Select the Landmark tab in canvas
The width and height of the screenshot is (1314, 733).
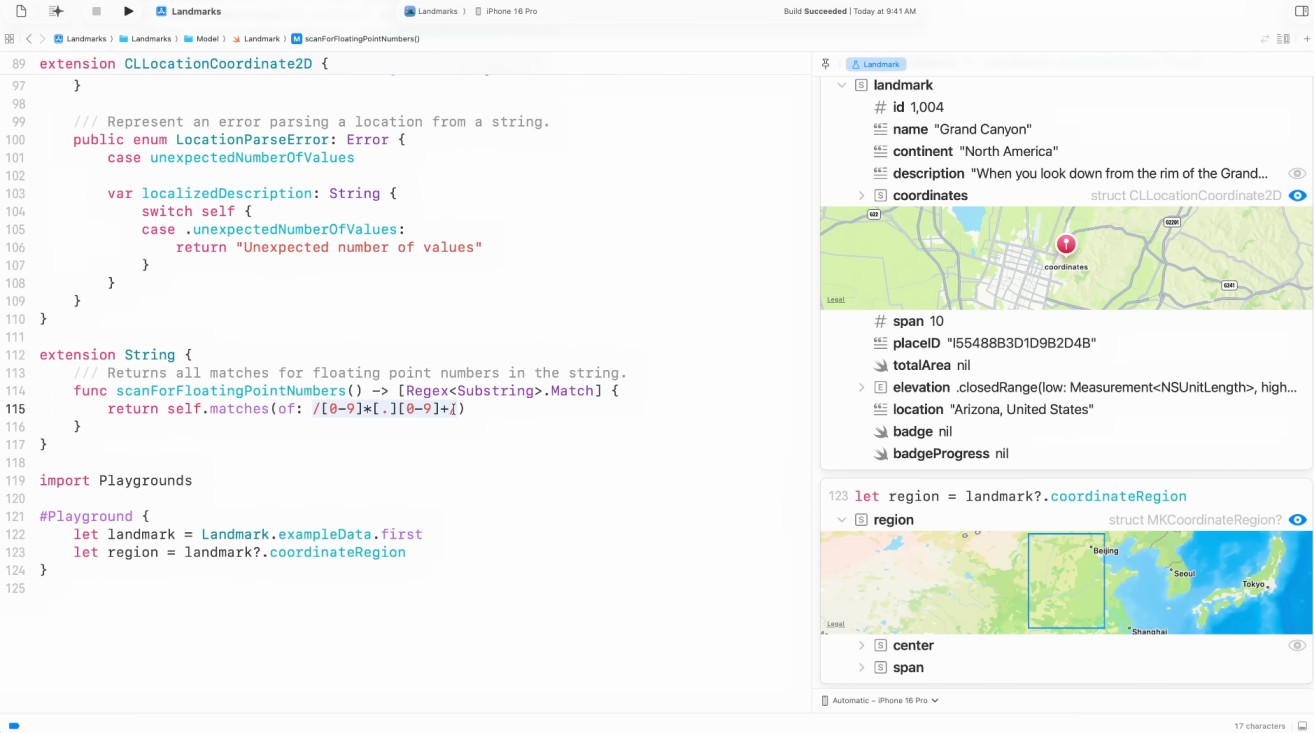pyautogui.click(x=875, y=64)
